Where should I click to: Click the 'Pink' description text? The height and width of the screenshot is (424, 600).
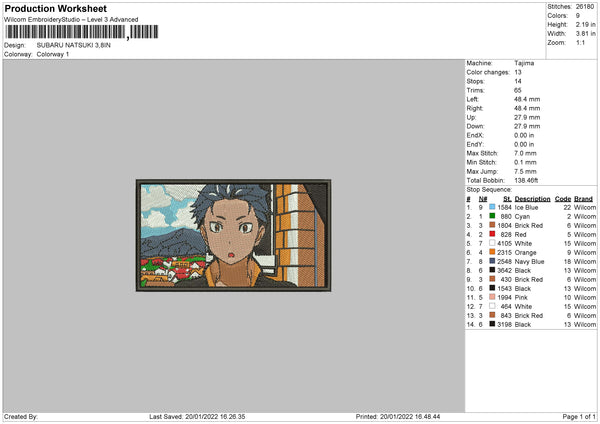521,298
